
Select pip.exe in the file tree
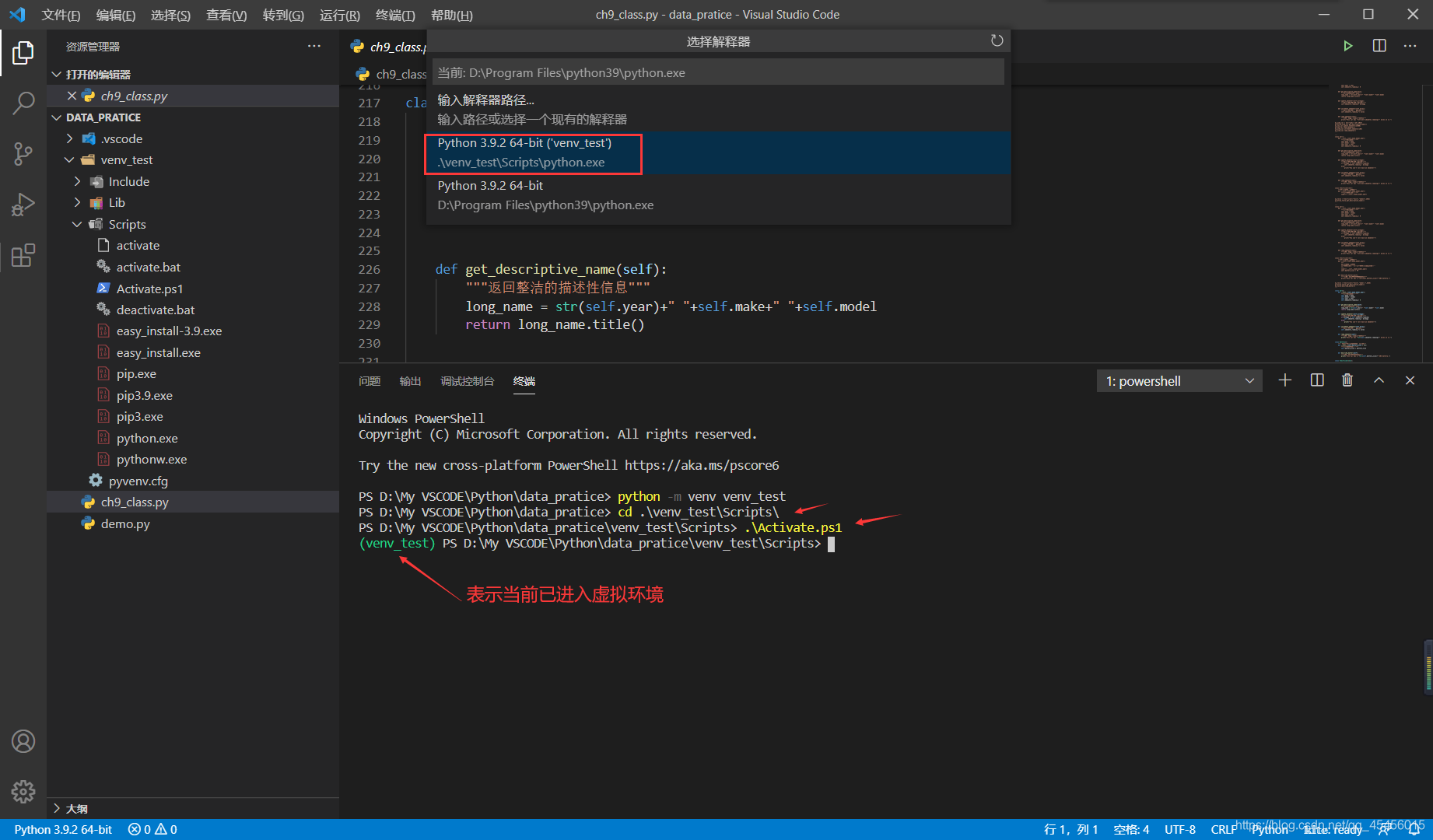point(136,374)
